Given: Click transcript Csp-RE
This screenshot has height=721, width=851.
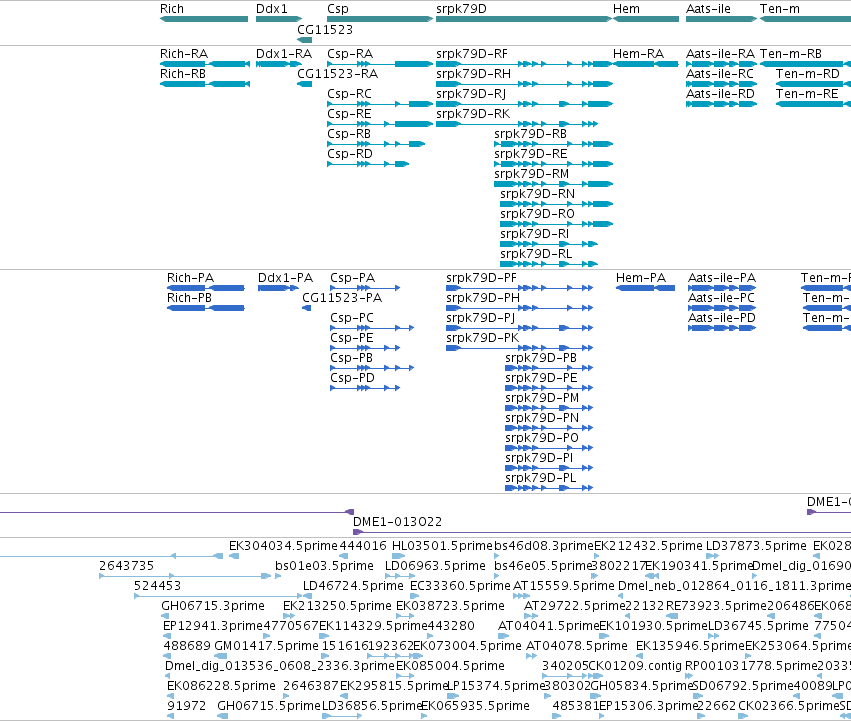Looking at the screenshot, I should click(x=349, y=114).
